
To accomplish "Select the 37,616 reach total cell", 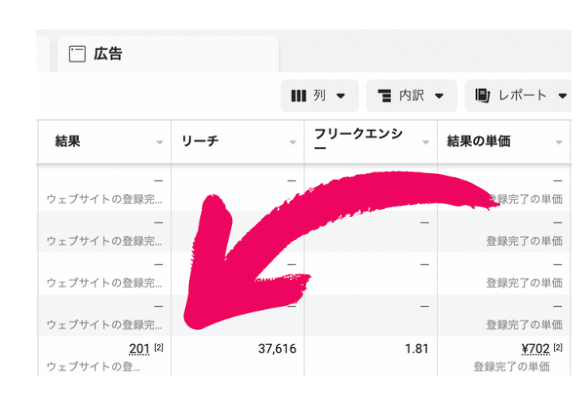I will coord(277,349).
